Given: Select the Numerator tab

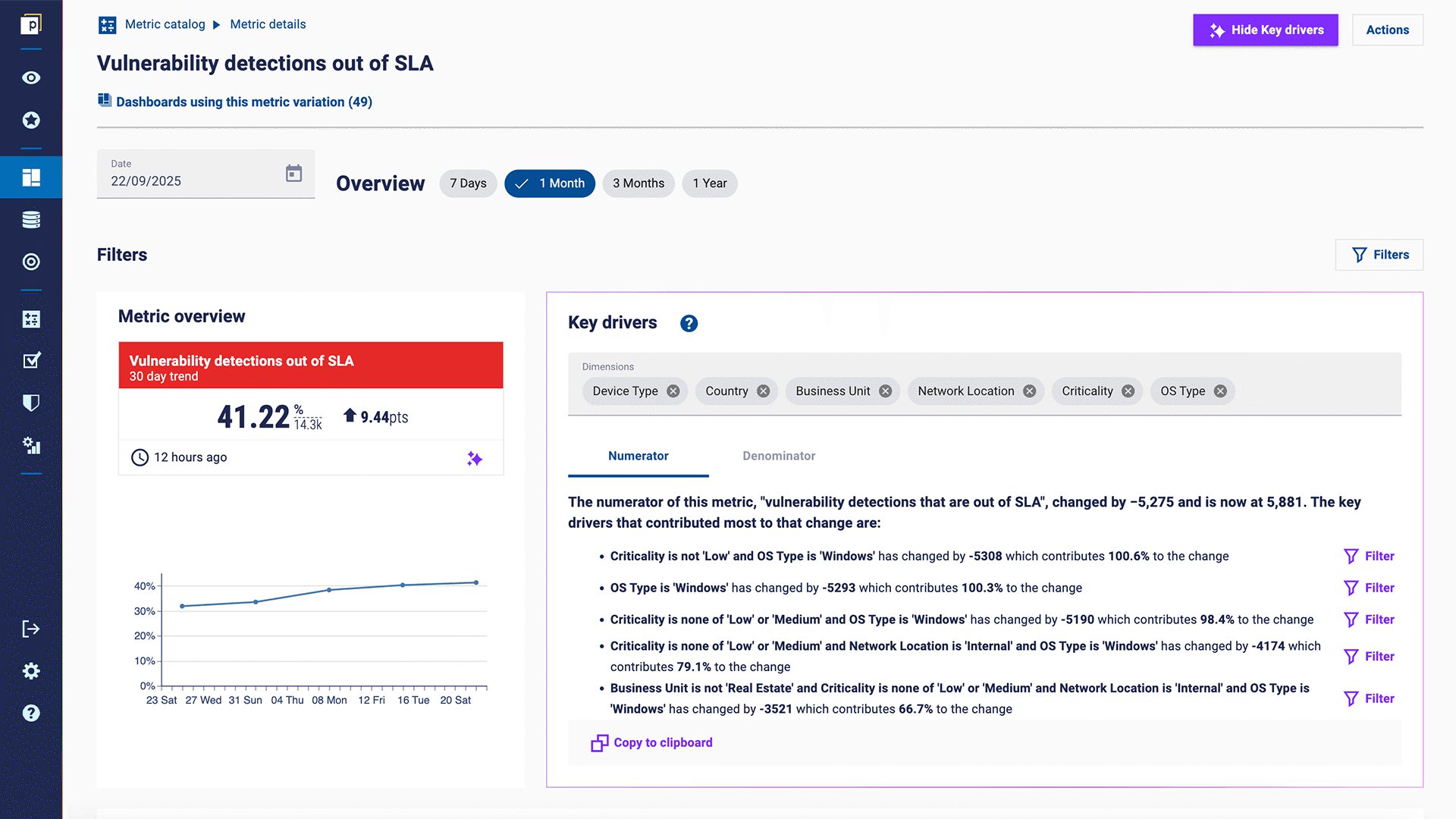Looking at the screenshot, I should click(x=638, y=456).
